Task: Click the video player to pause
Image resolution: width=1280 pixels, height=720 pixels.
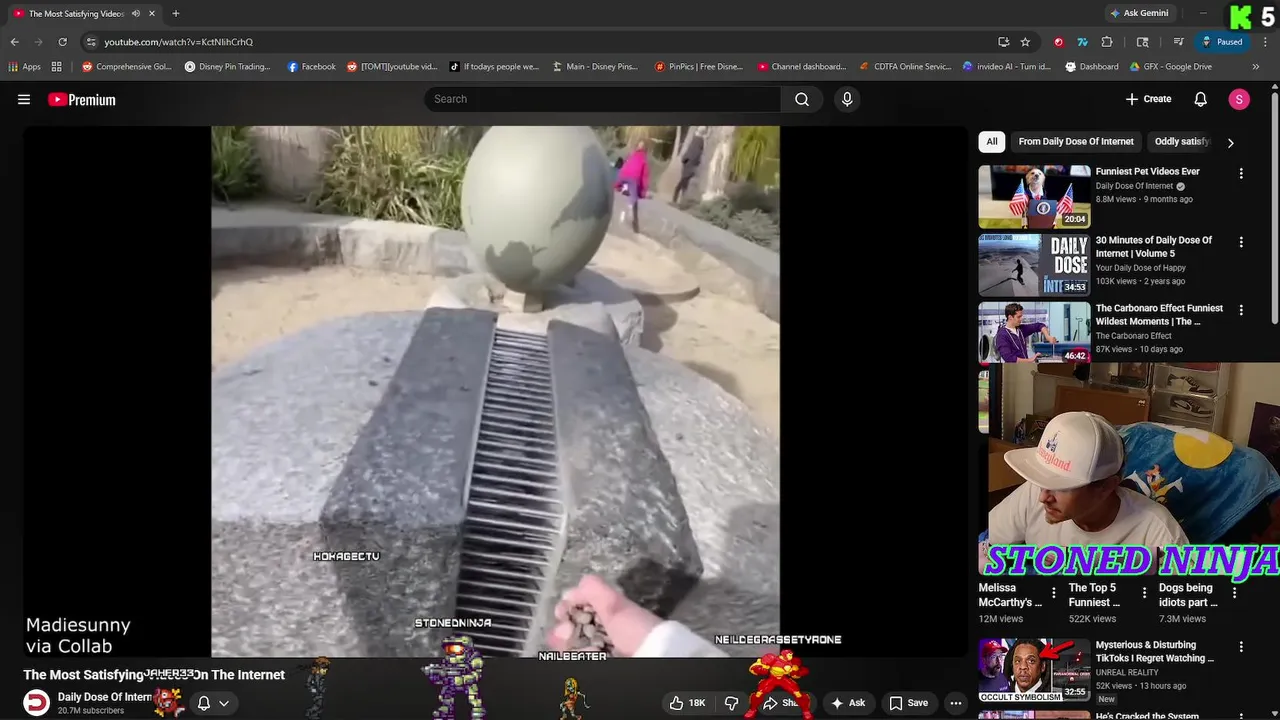Action: tap(495, 390)
